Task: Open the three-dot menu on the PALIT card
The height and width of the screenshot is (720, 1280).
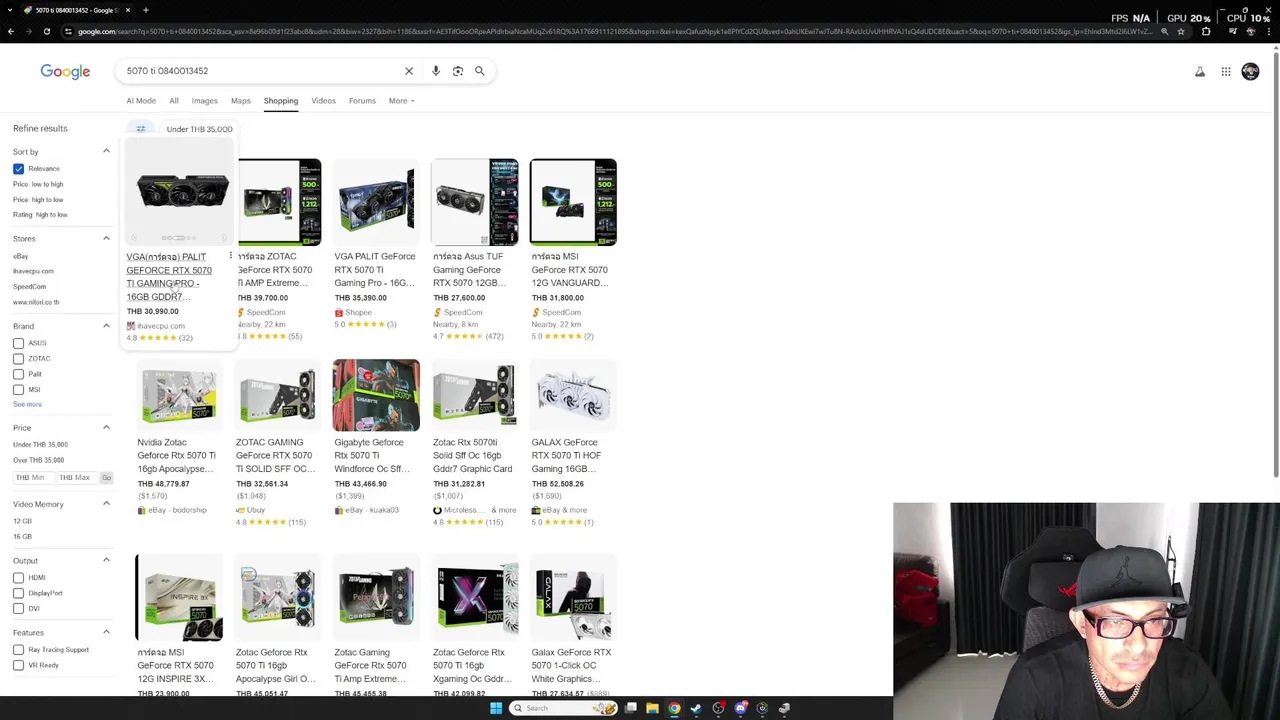Action: 230,257
